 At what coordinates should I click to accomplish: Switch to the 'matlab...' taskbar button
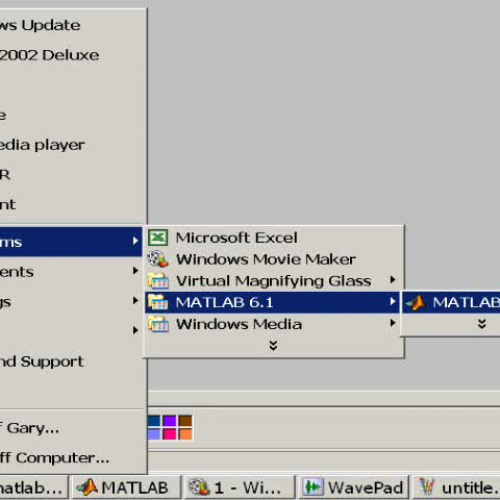click(33, 488)
